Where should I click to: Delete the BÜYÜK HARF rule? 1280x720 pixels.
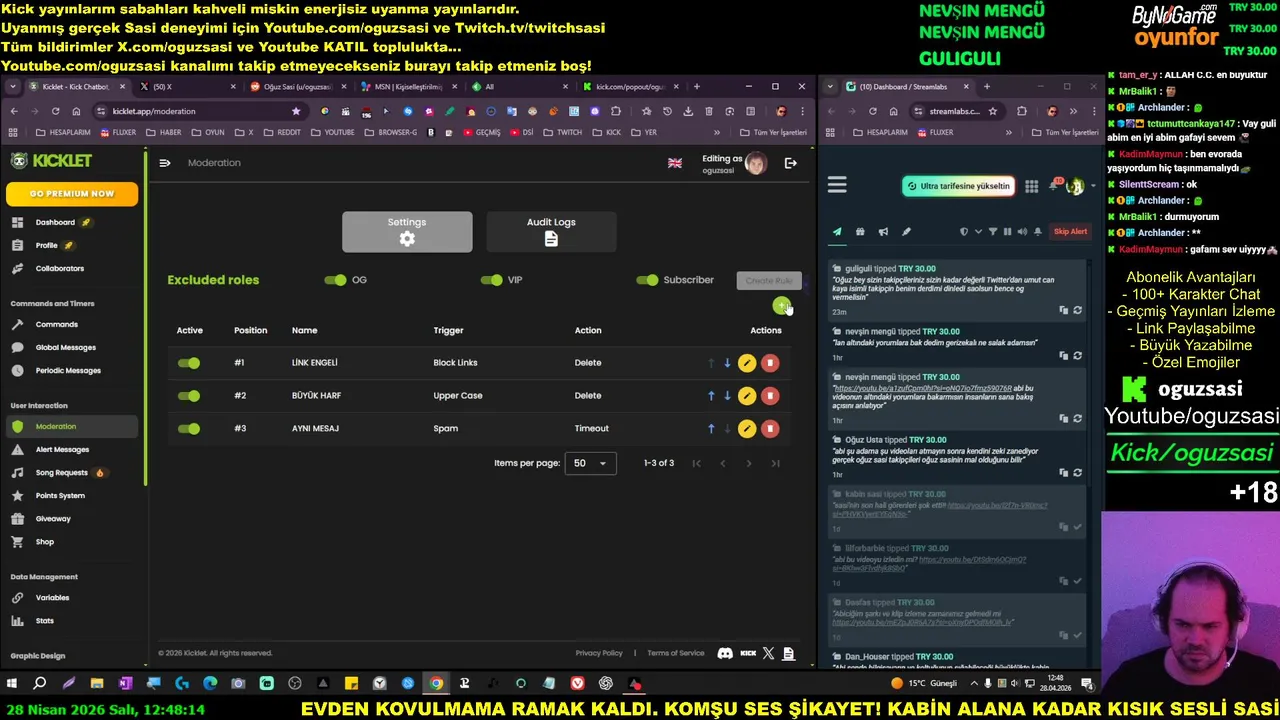tap(770, 396)
